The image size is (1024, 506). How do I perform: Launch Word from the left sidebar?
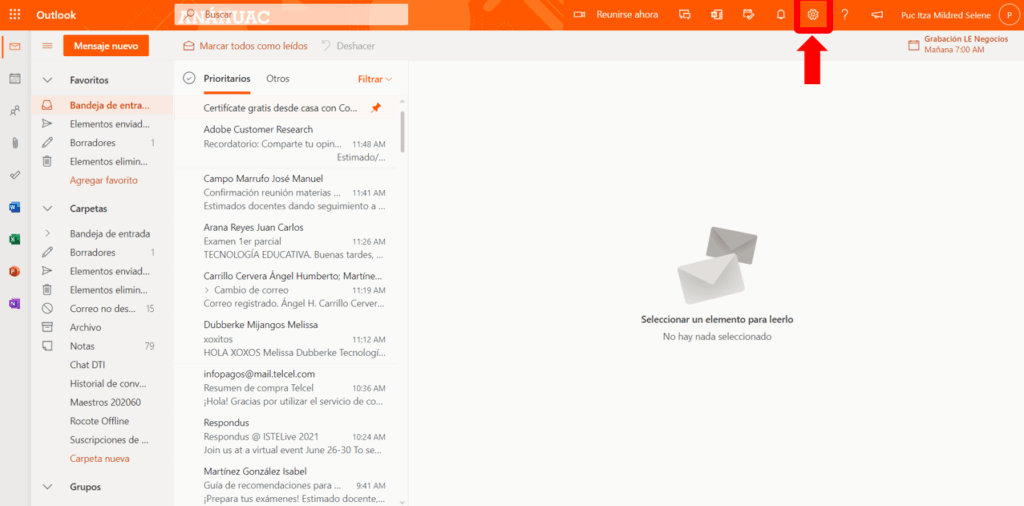pos(15,208)
